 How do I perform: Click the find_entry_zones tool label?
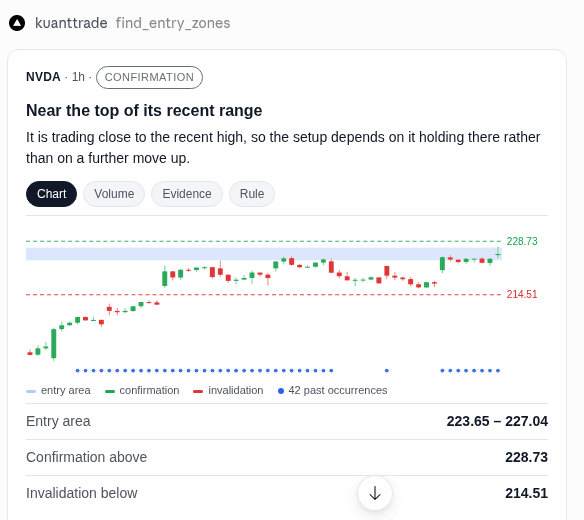(173, 23)
